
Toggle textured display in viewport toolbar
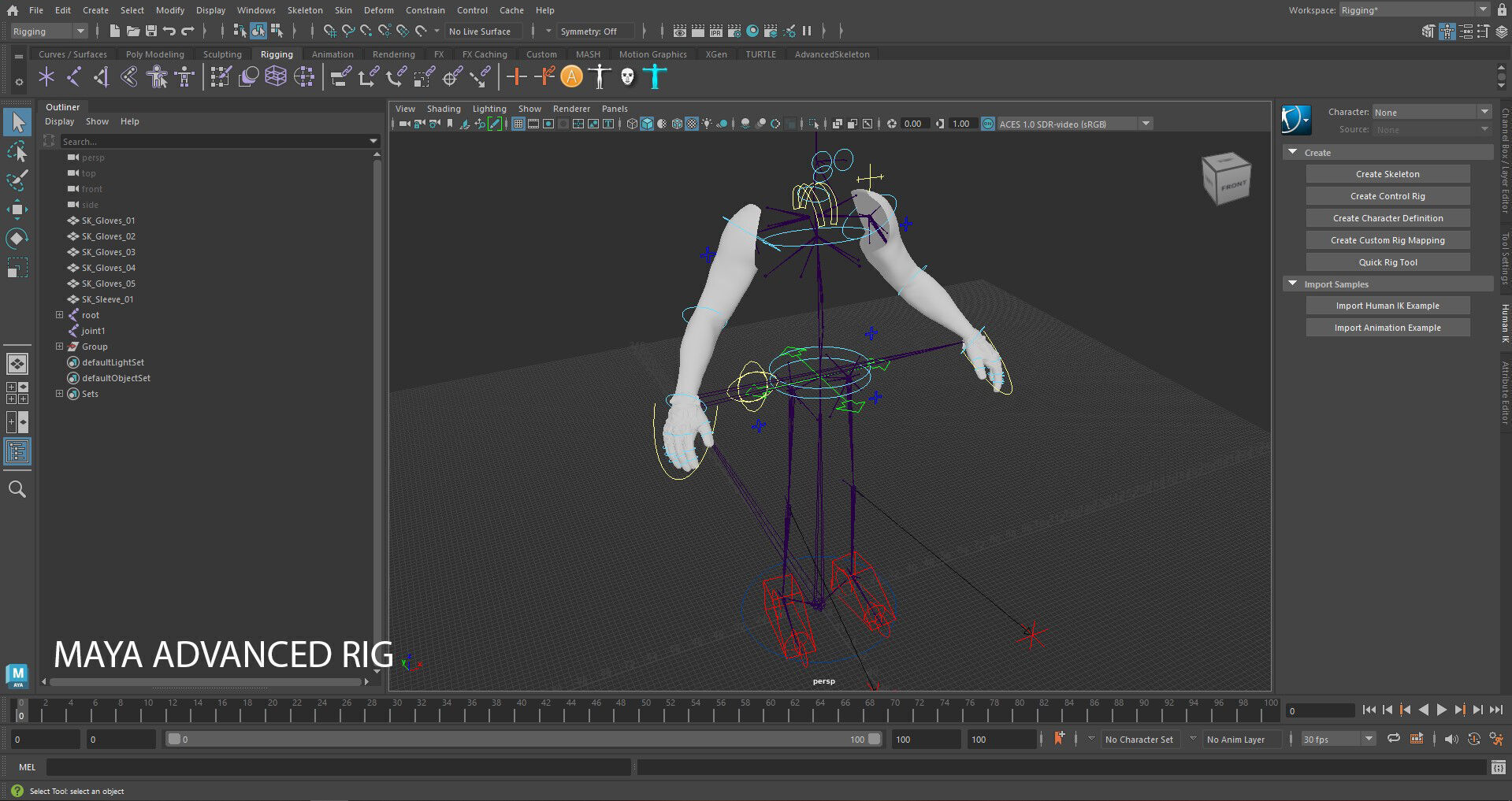tap(692, 124)
